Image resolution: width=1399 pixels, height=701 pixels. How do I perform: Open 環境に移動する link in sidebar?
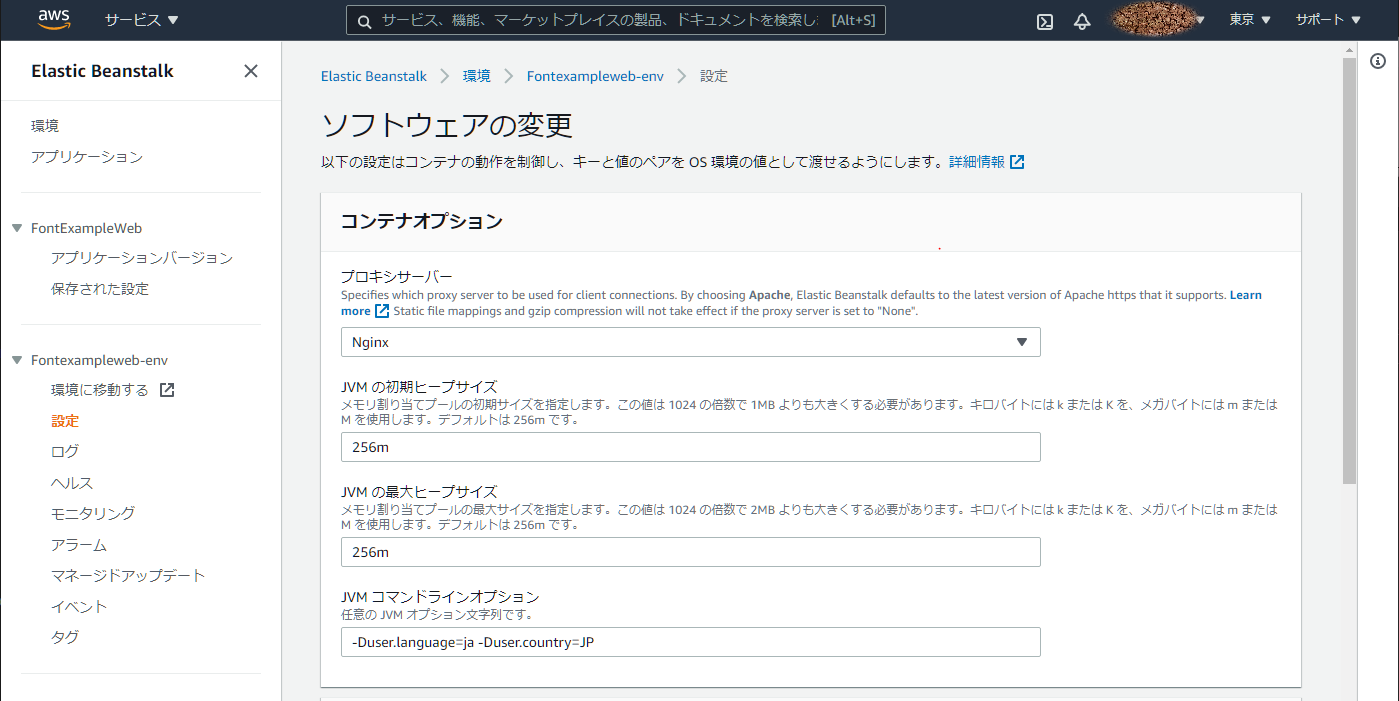[x=100, y=390]
